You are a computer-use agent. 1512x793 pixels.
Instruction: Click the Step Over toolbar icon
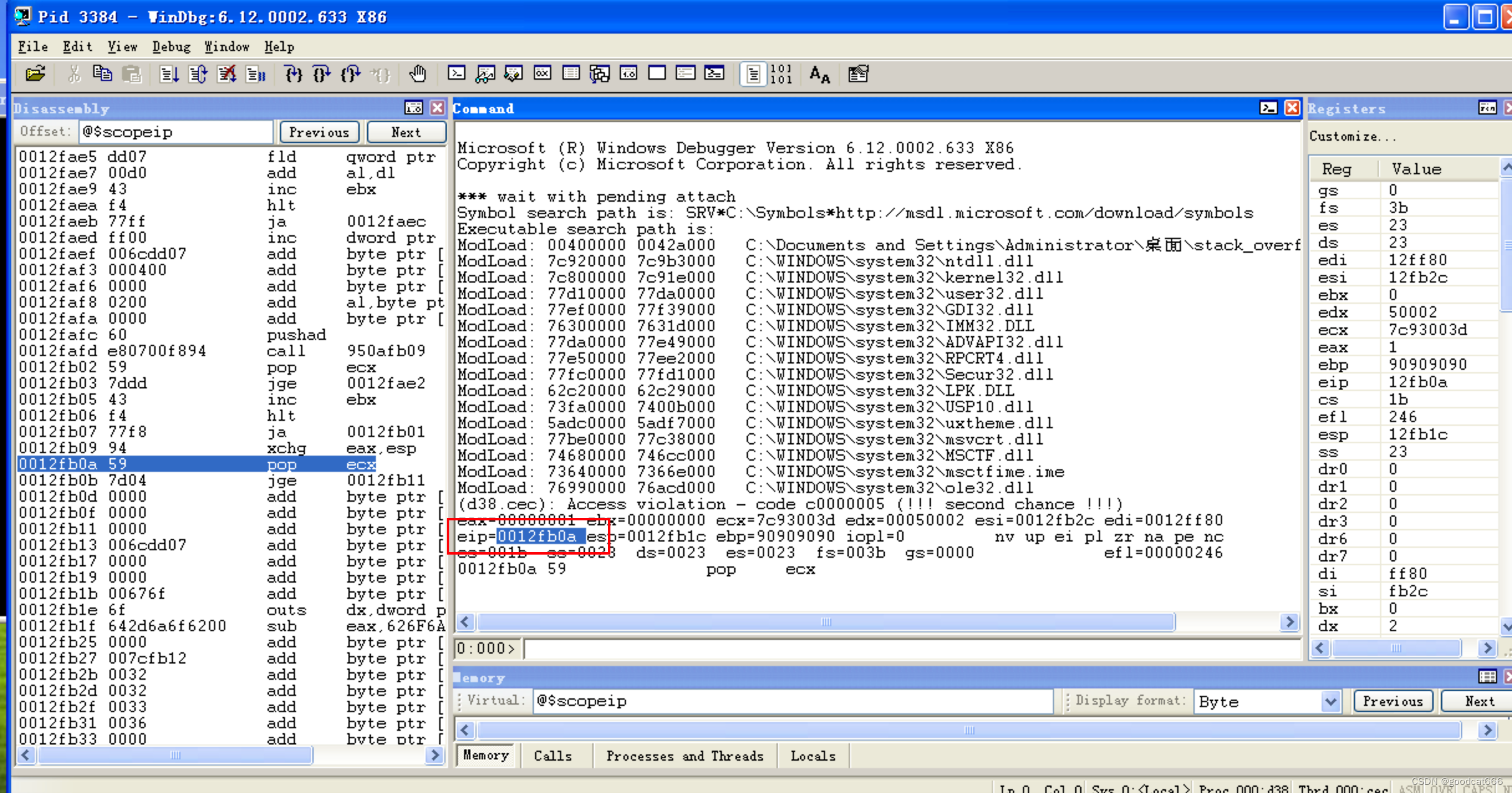322,75
